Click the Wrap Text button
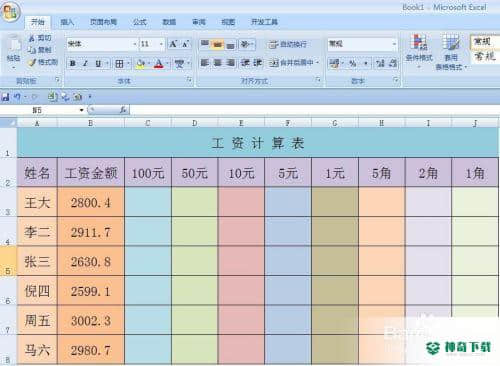 click(288, 44)
